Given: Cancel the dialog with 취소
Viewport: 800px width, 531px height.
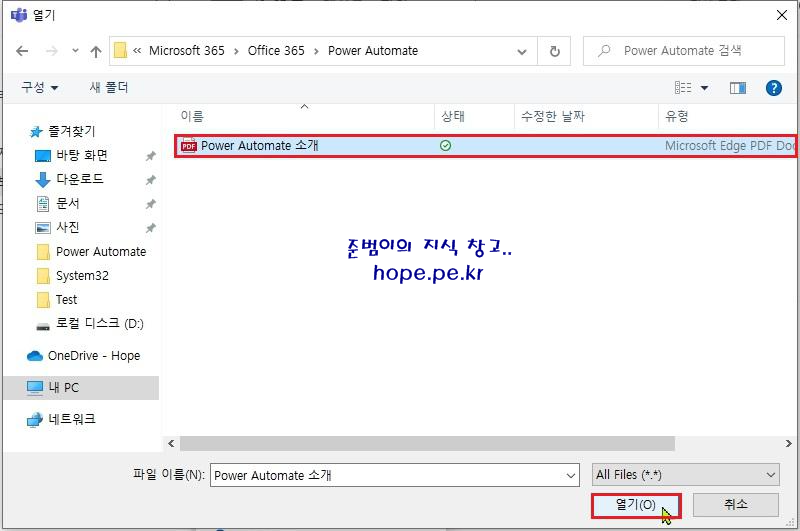Looking at the screenshot, I should [736, 505].
